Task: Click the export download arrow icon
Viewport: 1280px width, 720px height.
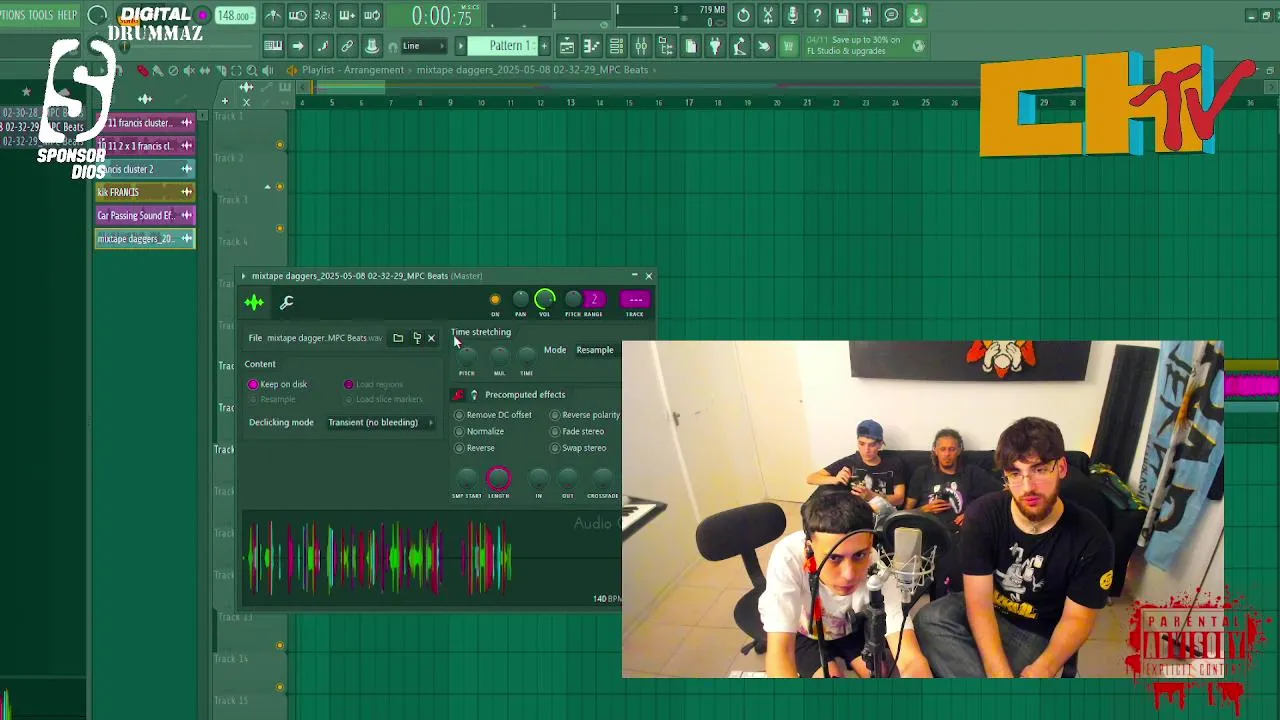Action: [x=915, y=15]
